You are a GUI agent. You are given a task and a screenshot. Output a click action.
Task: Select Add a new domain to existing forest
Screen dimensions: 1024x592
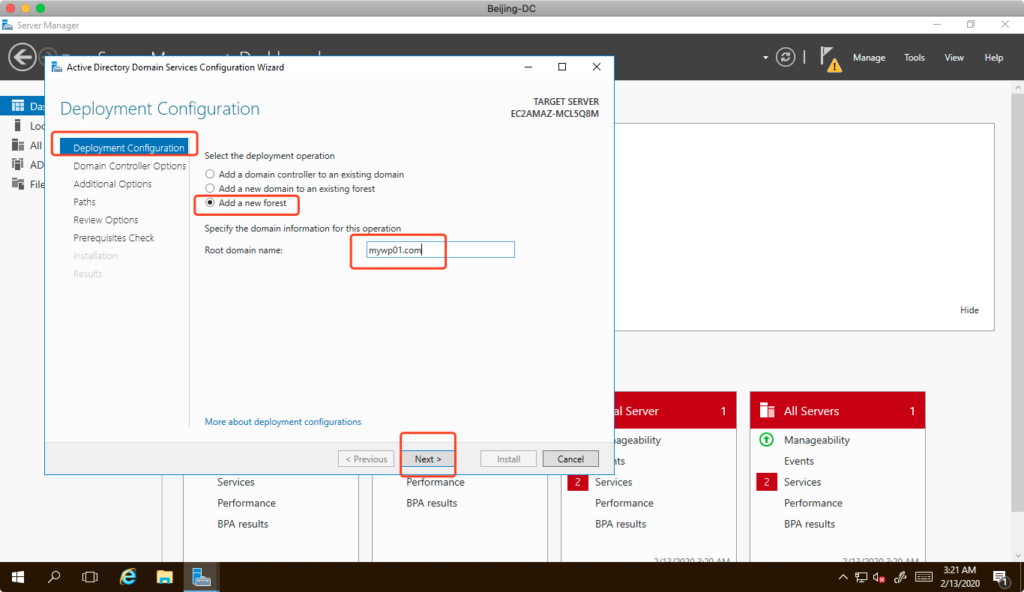[210, 189]
